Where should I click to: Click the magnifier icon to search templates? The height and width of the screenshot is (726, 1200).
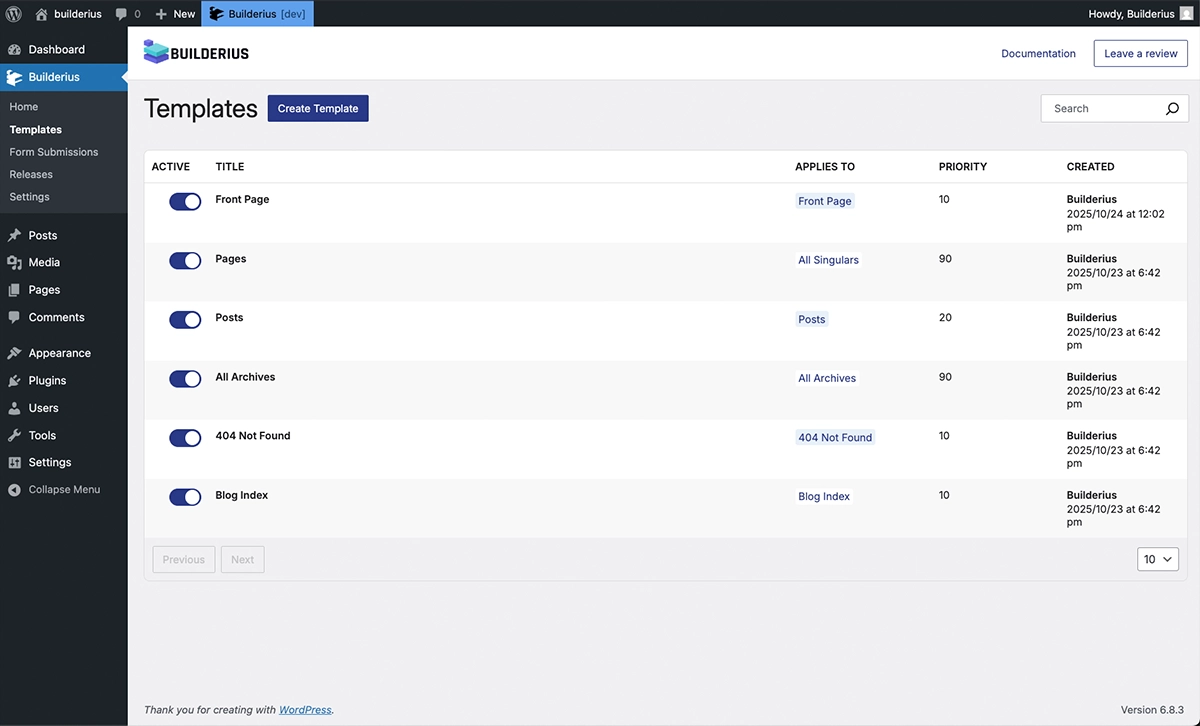(x=1171, y=108)
